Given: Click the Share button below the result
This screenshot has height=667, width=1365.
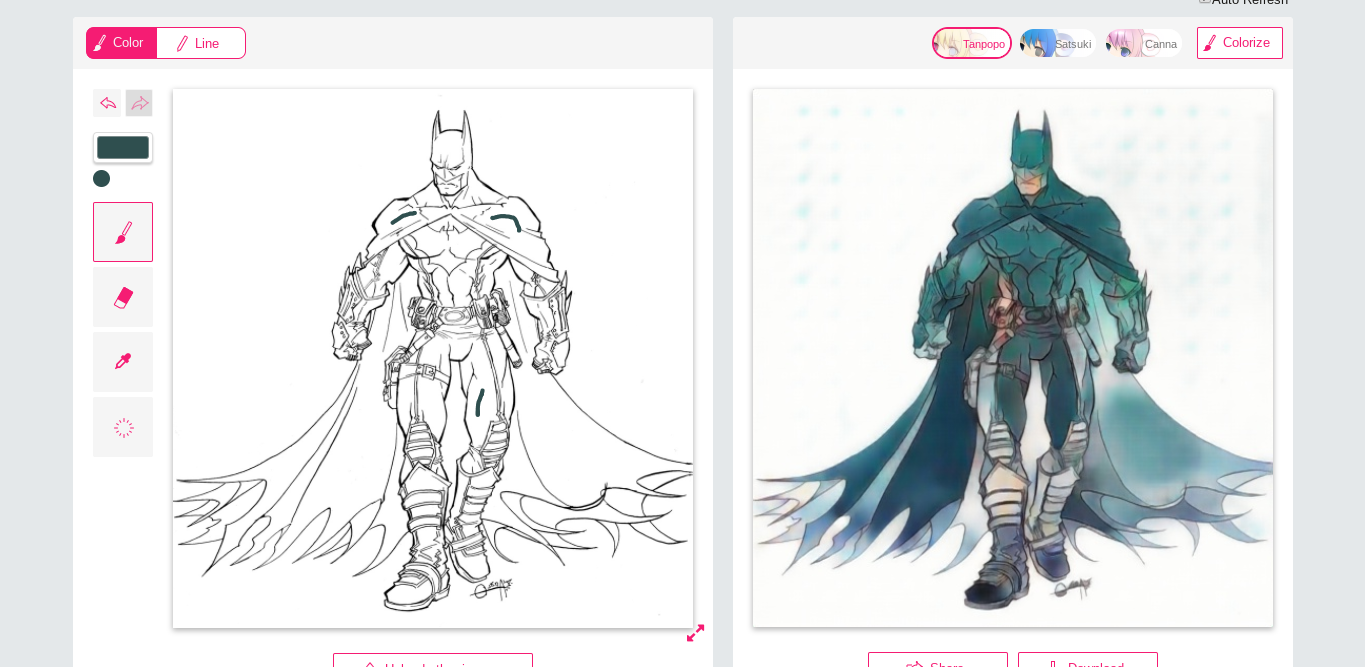Looking at the screenshot, I should [937, 661].
